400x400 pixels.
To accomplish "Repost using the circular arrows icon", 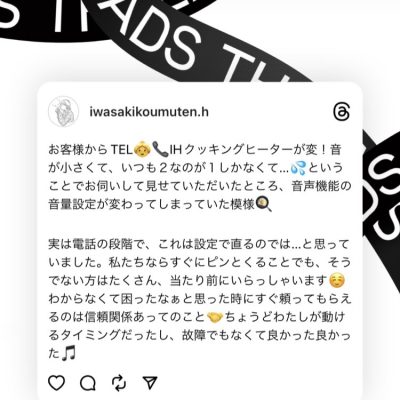I will click(119, 383).
